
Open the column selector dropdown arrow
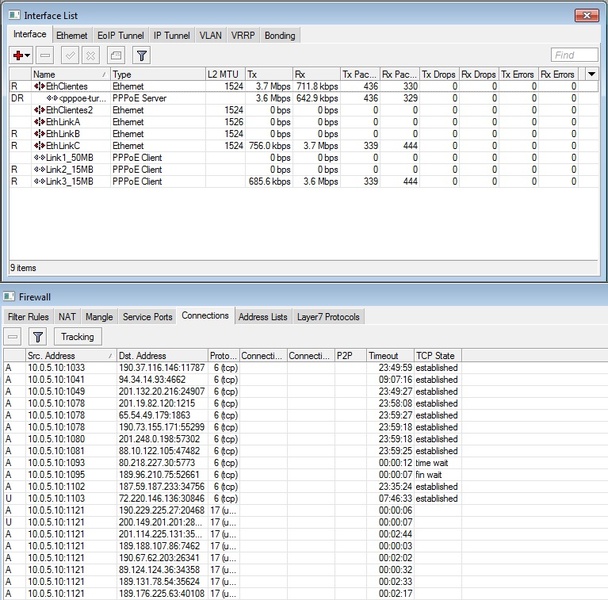point(591,74)
